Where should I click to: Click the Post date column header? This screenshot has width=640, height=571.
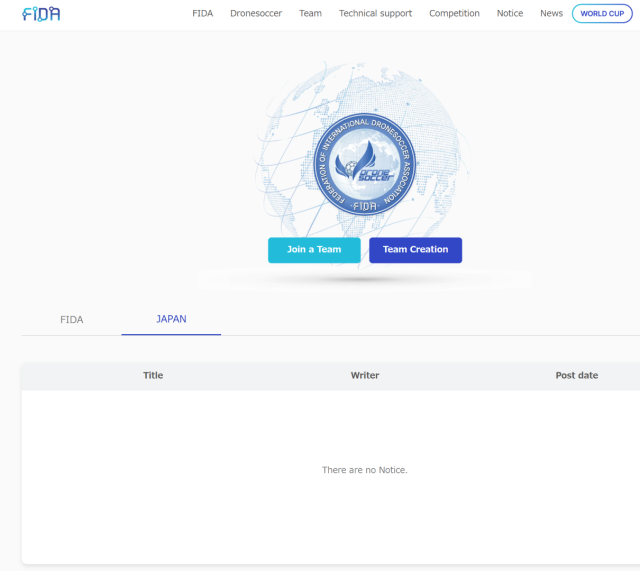577,375
